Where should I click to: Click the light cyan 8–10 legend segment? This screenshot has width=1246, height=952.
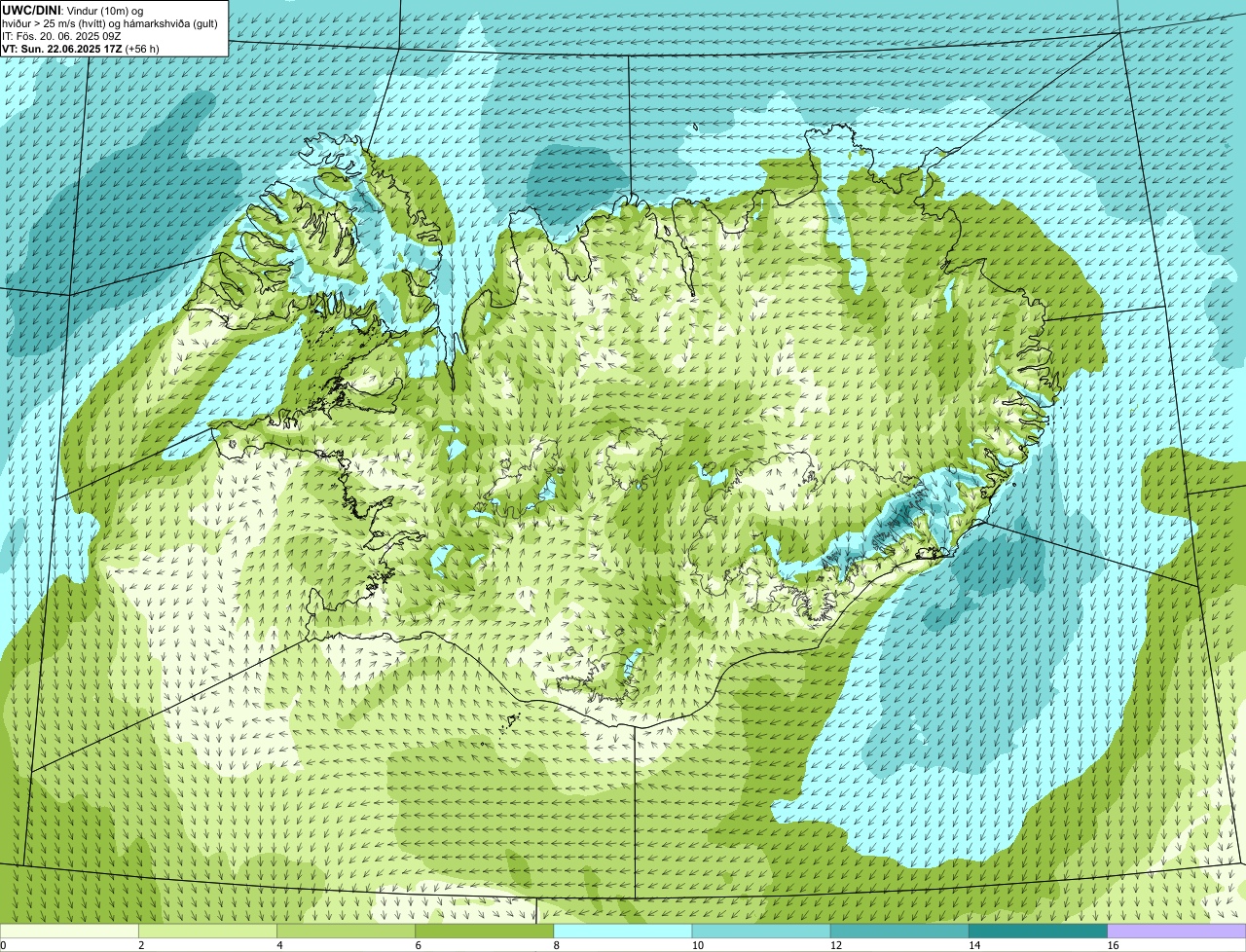point(623,931)
